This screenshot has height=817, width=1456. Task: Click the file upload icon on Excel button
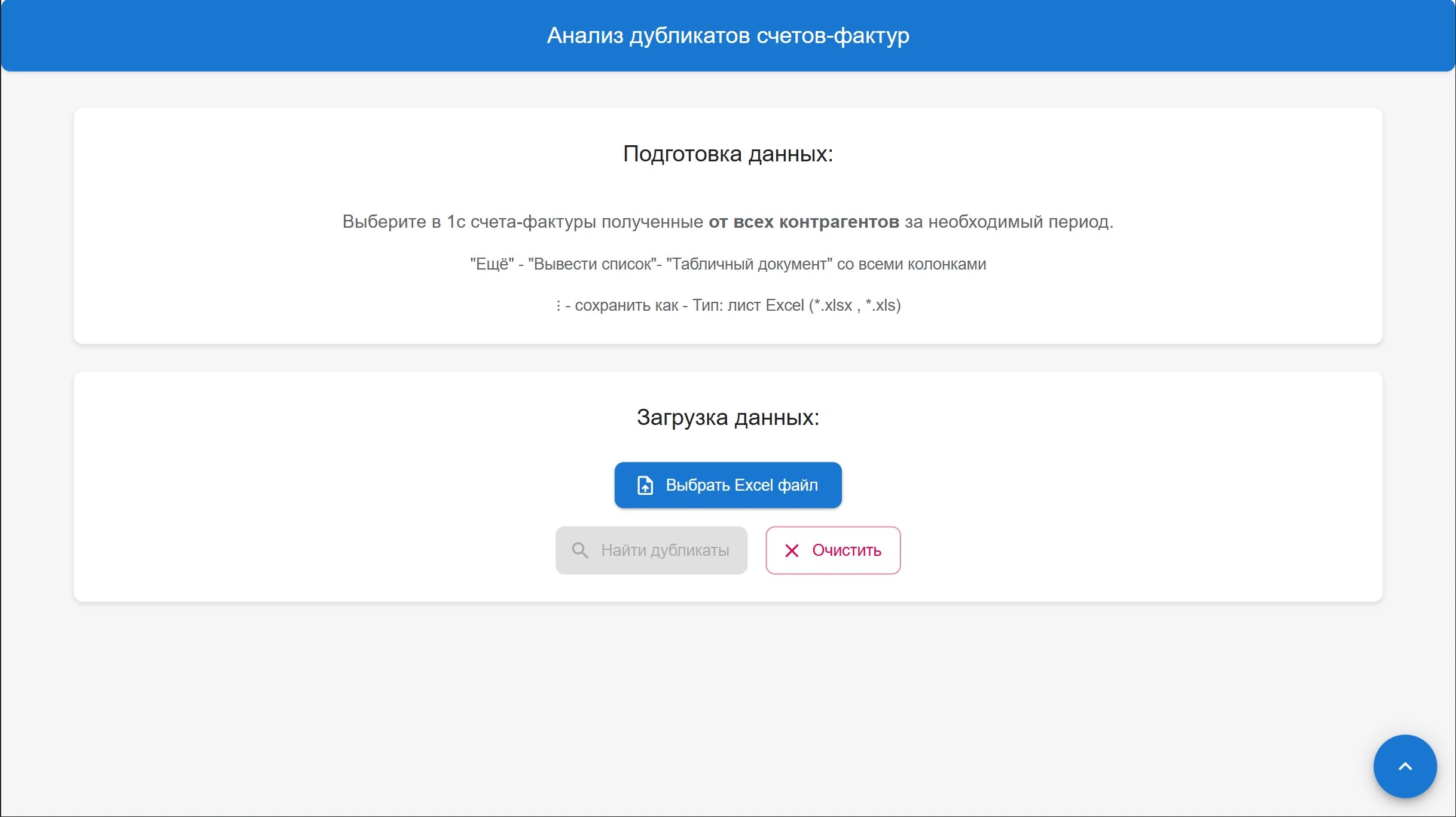tap(645, 485)
